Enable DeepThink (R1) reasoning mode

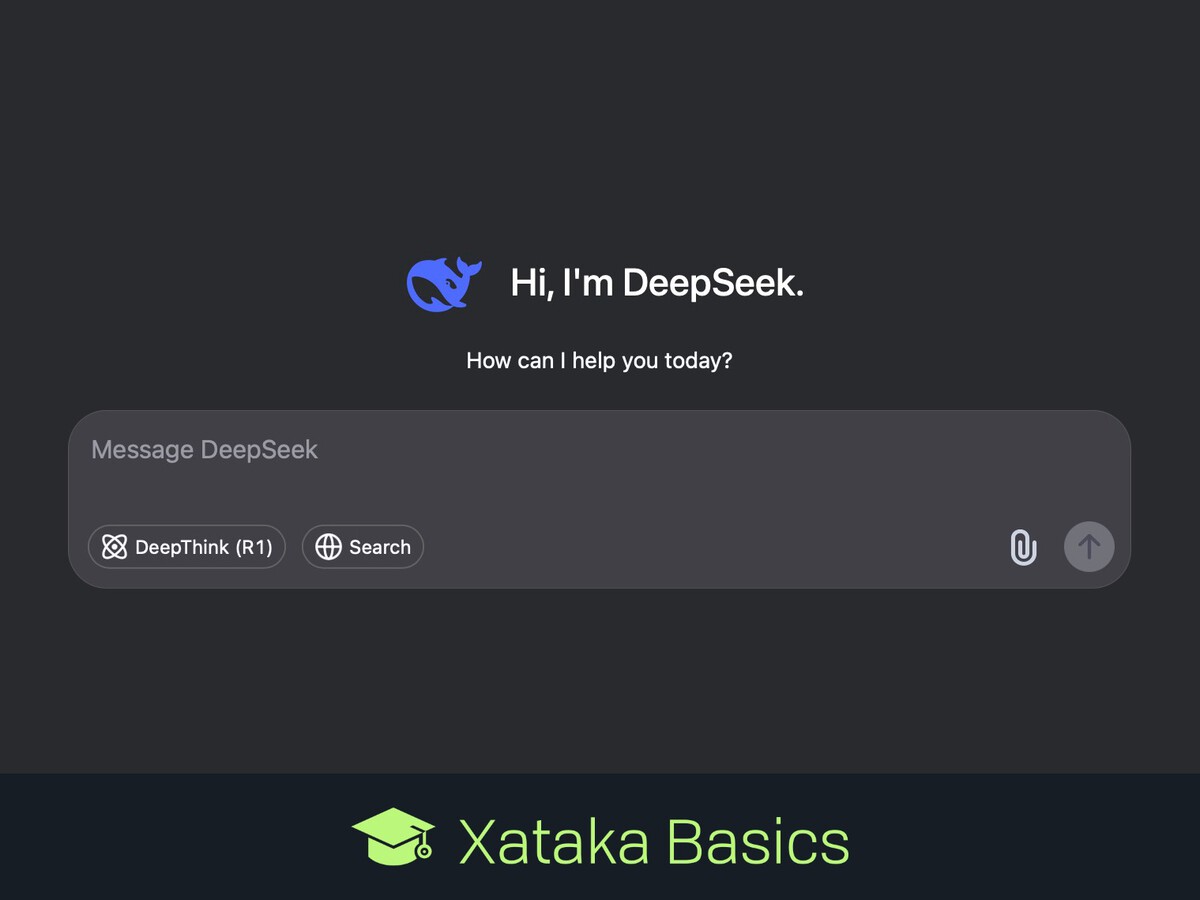[187, 547]
